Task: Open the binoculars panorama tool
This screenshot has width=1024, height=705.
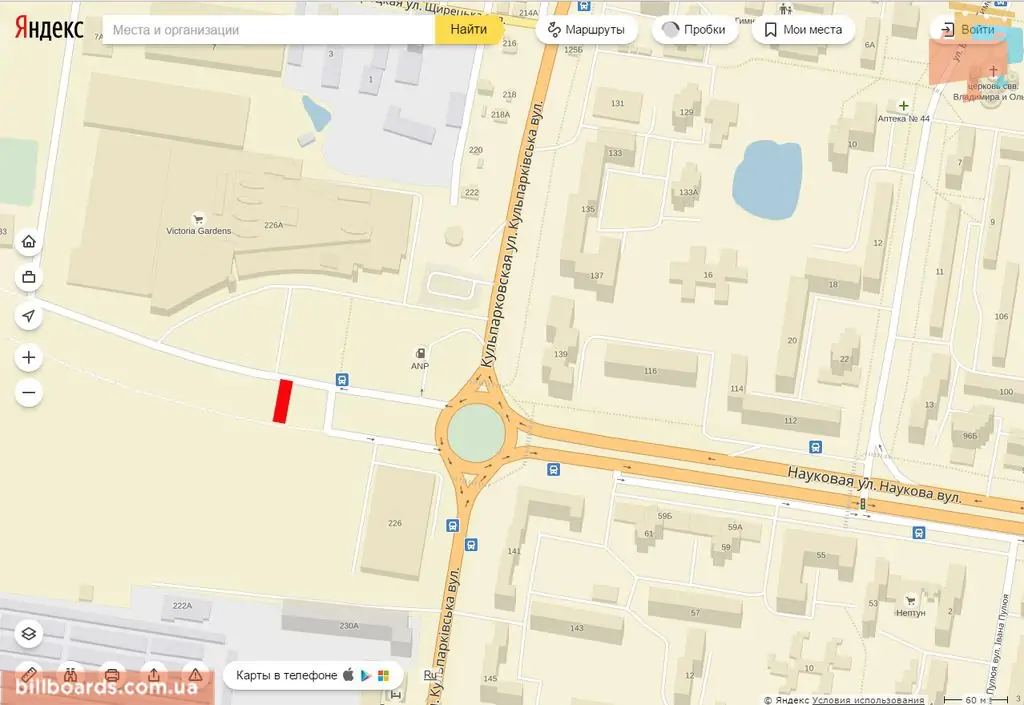Action: pos(71,675)
